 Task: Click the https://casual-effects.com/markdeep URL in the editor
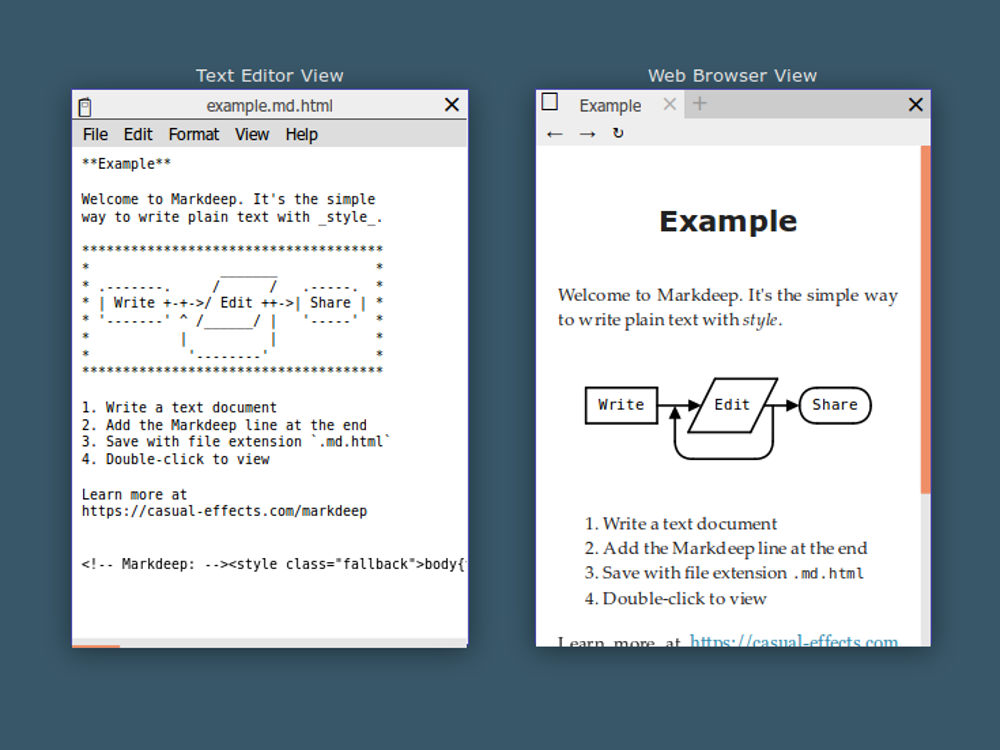[x=224, y=511]
